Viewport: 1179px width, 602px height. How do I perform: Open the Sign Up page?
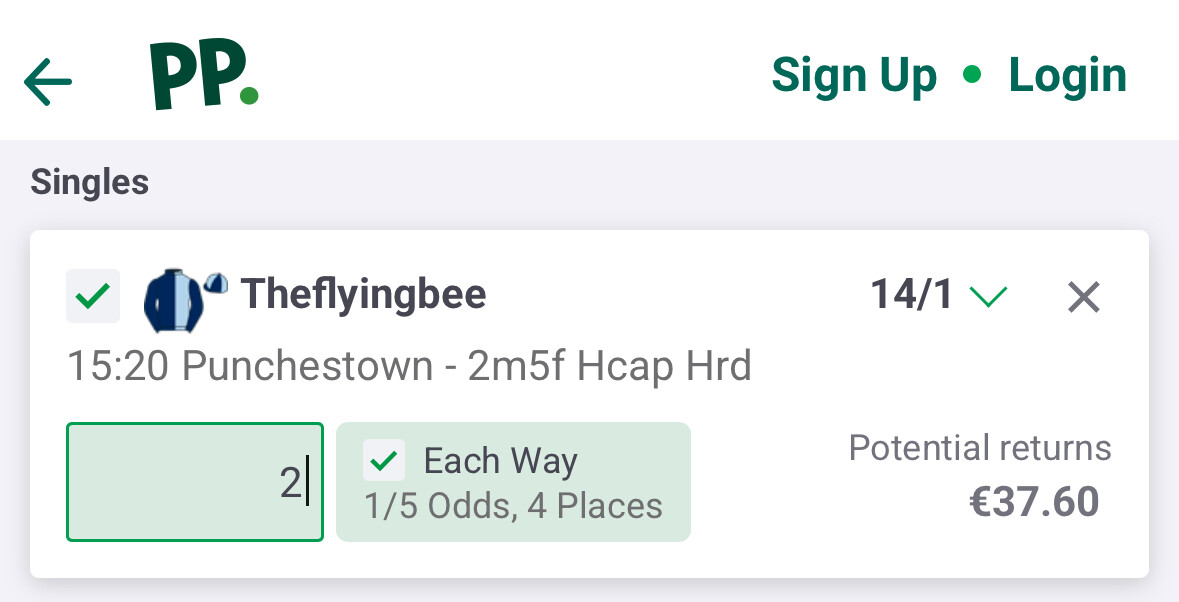[854, 76]
